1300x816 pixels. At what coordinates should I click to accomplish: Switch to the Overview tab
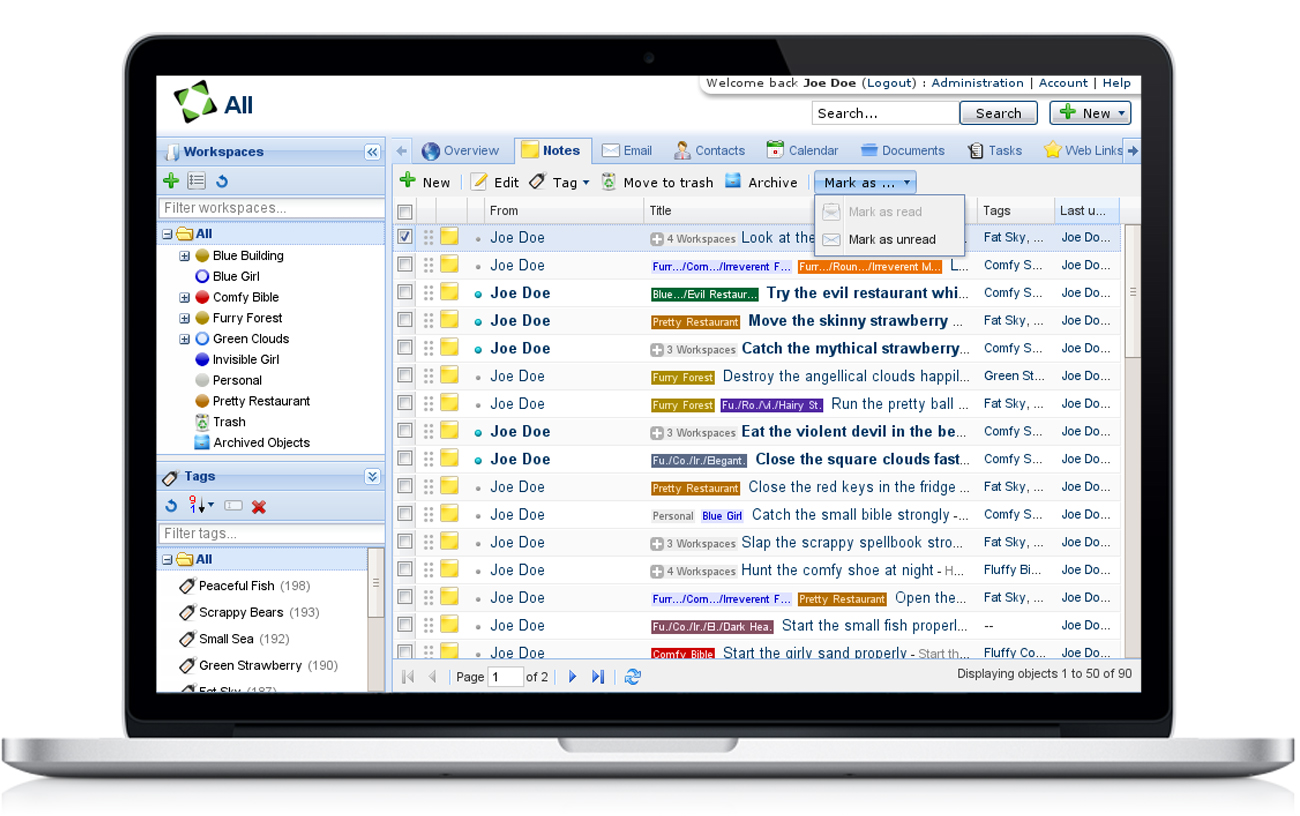pyautogui.click(x=460, y=151)
